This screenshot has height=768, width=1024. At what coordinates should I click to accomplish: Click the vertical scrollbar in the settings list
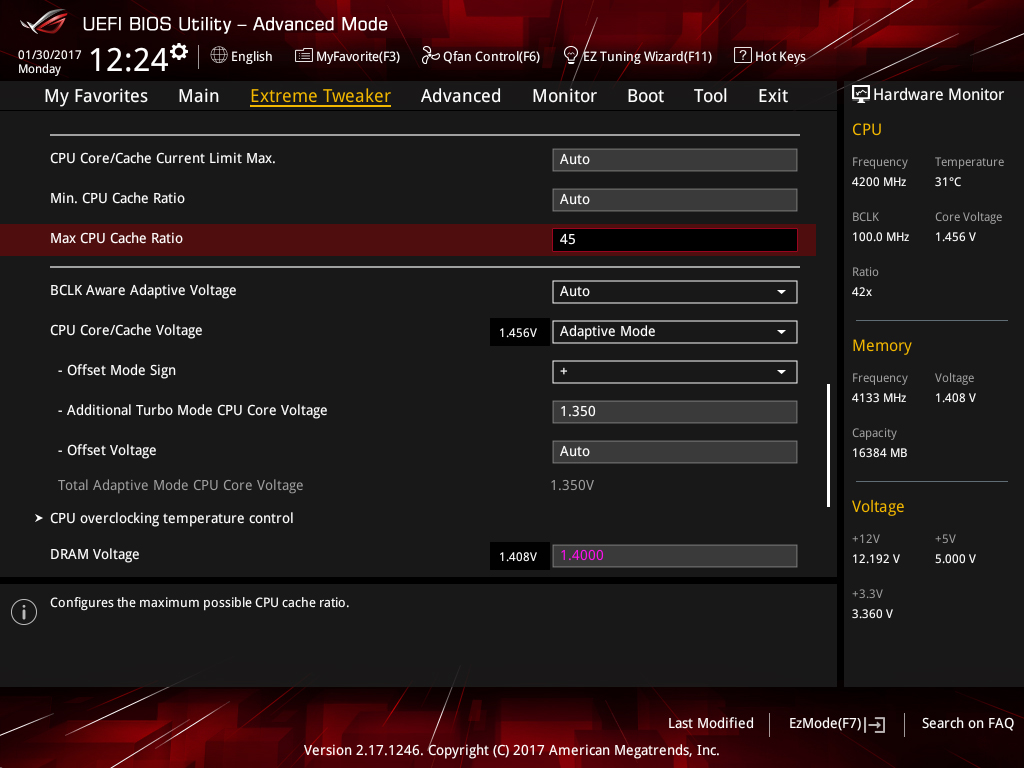click(828, 445)
